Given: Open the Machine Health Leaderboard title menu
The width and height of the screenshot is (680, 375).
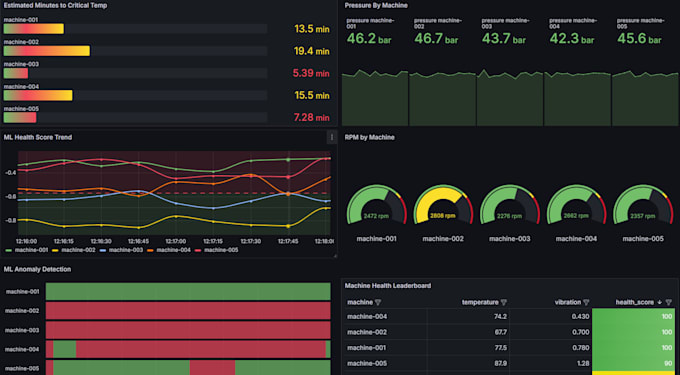Looking at the screenshot, I should click(388, 285).
